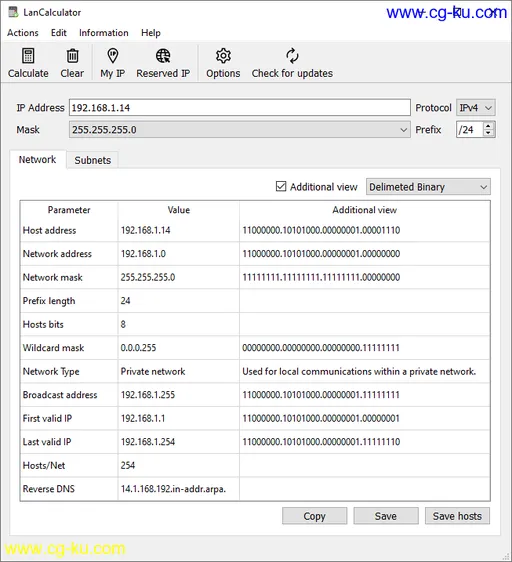The height and width of the screenshot is (562, 512).
Task: Click the IP Address input field
Action: click(x=240, y=108)
